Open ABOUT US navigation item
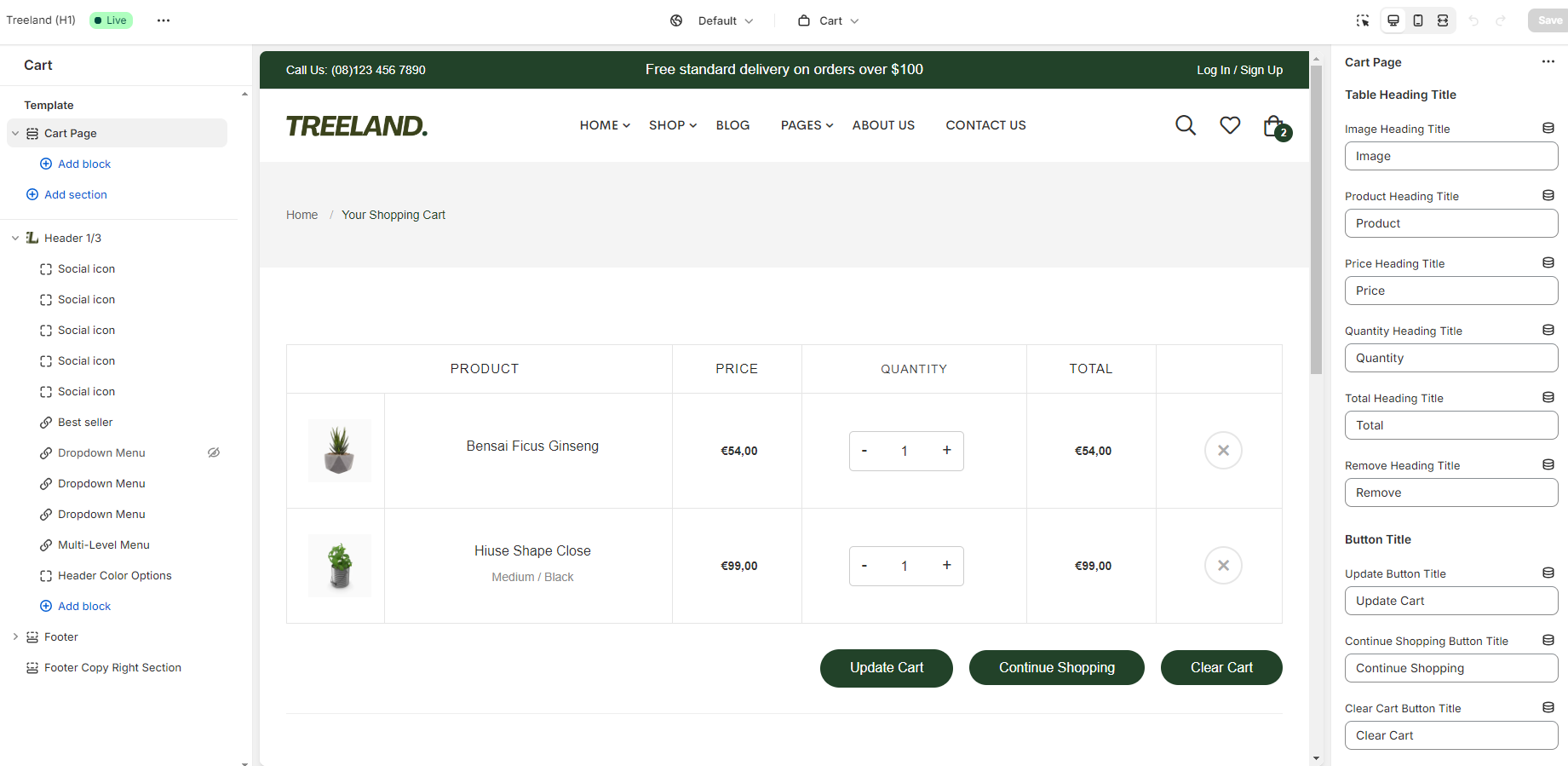 [x=883, y=125]
